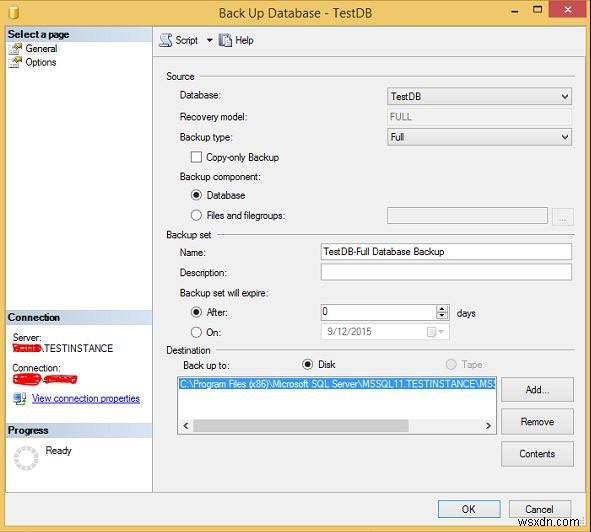Select the Tape destination radio button
This screenshot has width=591, height=532.
point(451,364)
